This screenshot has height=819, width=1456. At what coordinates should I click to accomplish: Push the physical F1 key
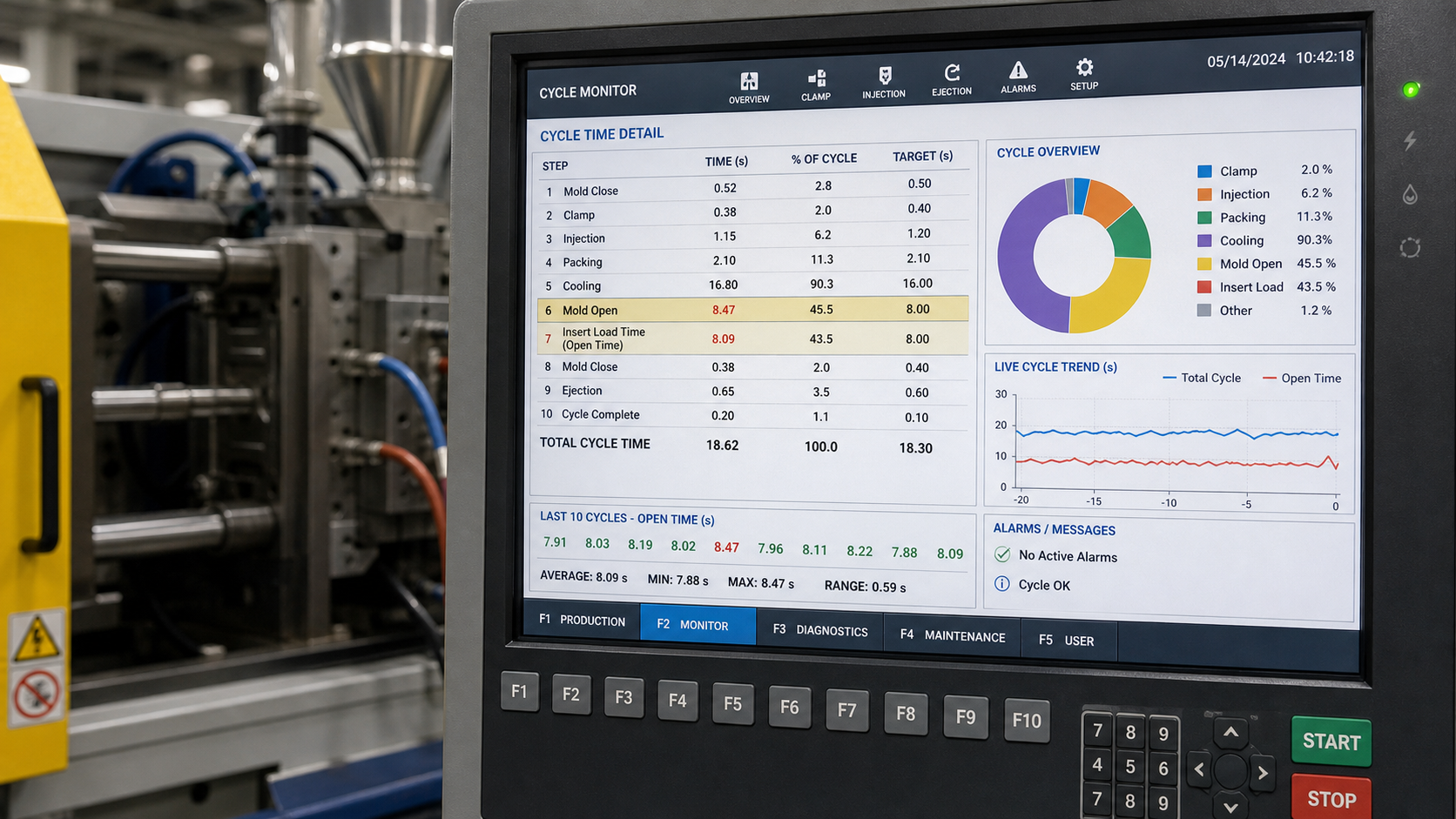(520, 692)
